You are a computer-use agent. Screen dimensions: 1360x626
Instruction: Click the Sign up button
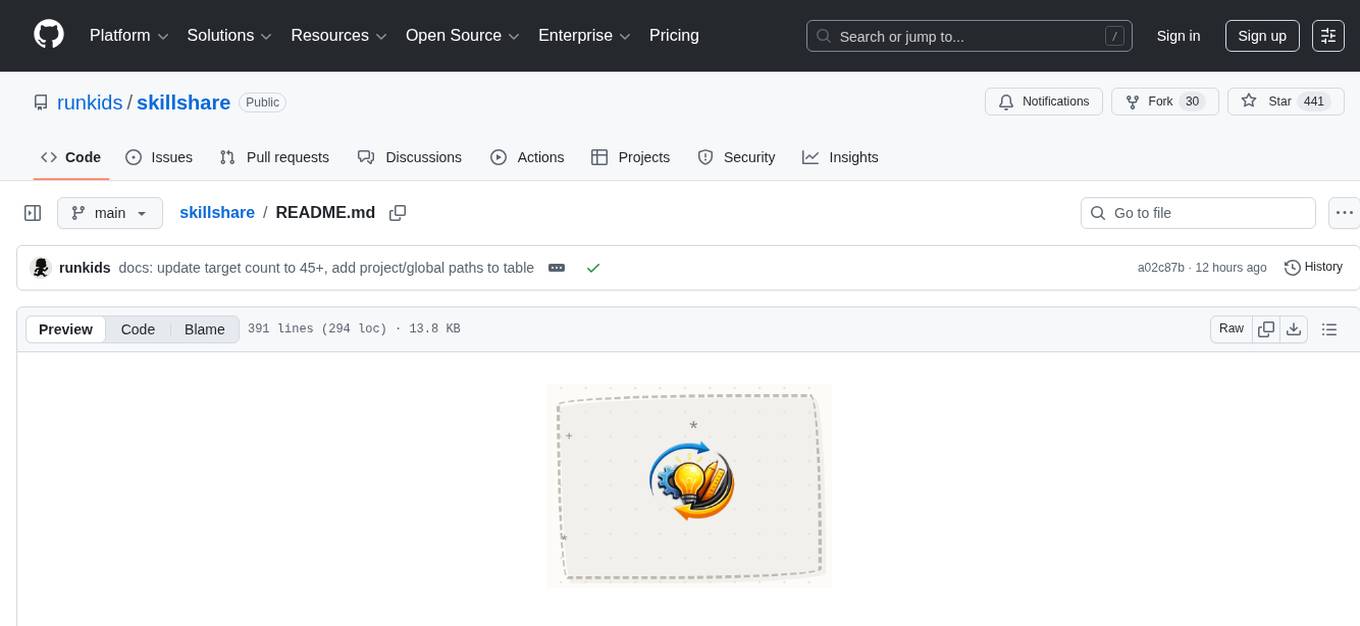click(x=1262, y=36)
